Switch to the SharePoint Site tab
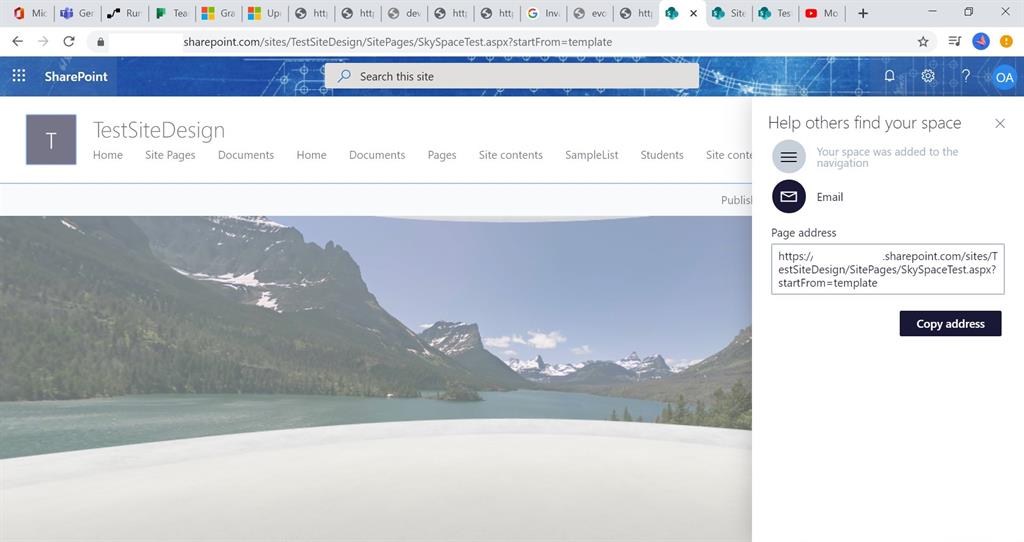 pos(729,13)
